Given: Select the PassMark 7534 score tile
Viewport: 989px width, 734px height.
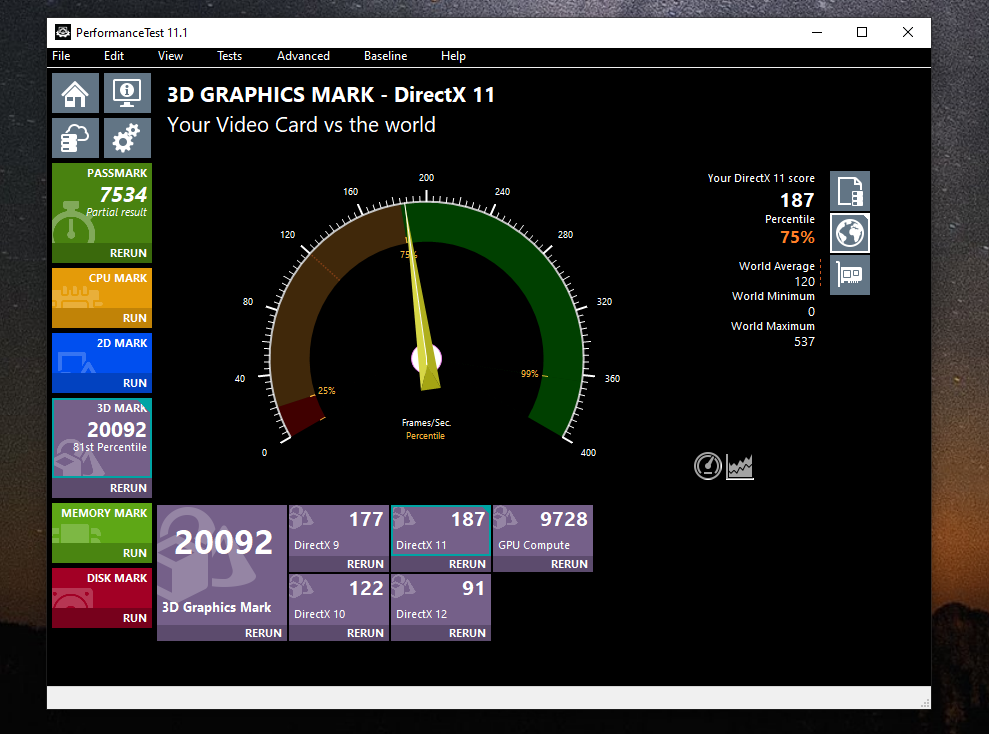Looking at the screenshot, I should click(102, 204).
